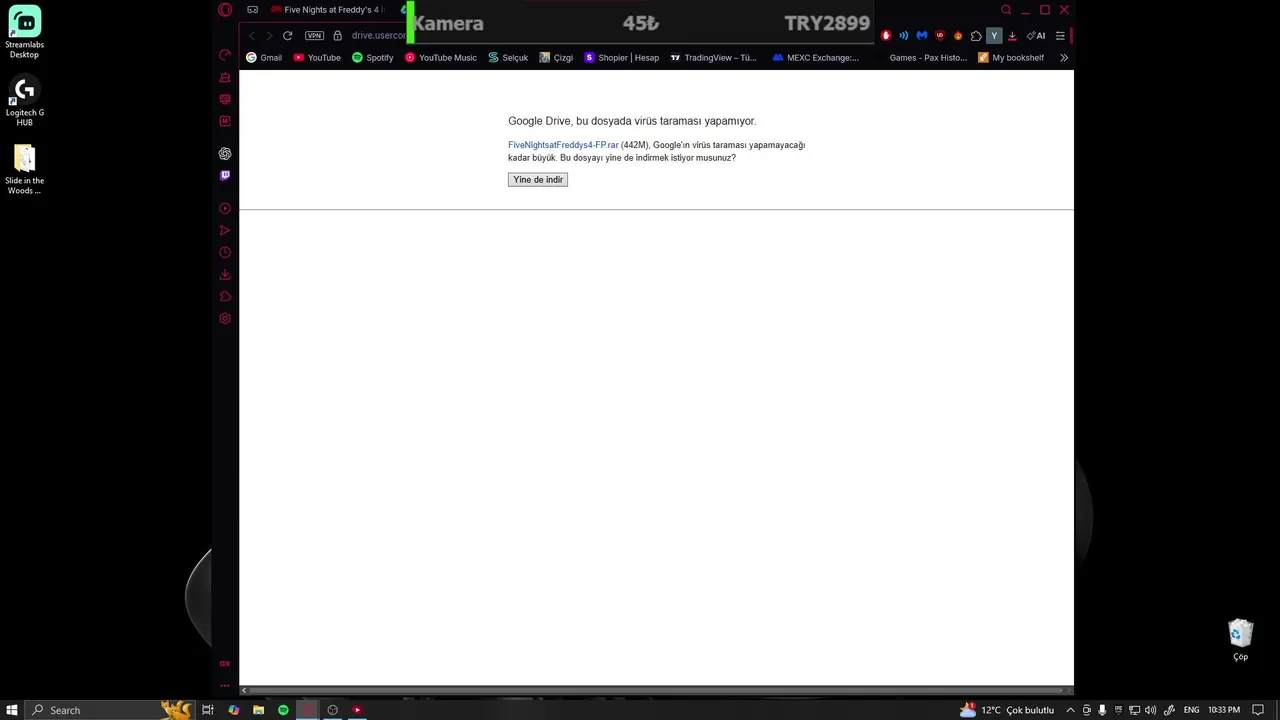Open the FiveNightsatFreddys4-FP.rar file link
Image resolution: width=1280 pixels, height=720 pixels.
(x=563, y=145)
